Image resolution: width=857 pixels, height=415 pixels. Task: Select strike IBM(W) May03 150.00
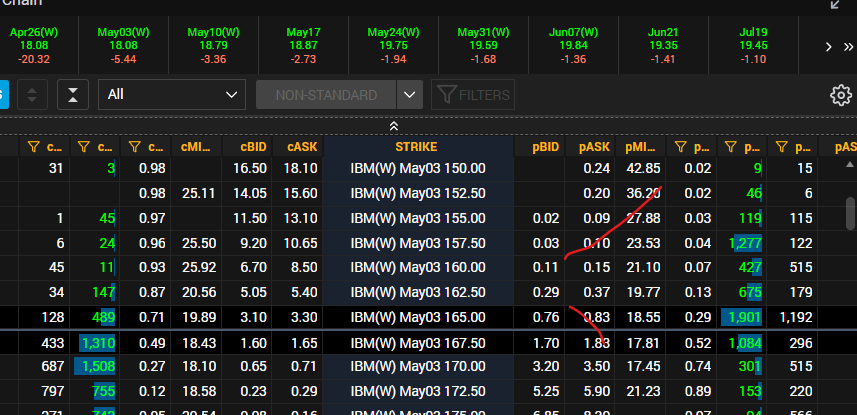[418, 168]
